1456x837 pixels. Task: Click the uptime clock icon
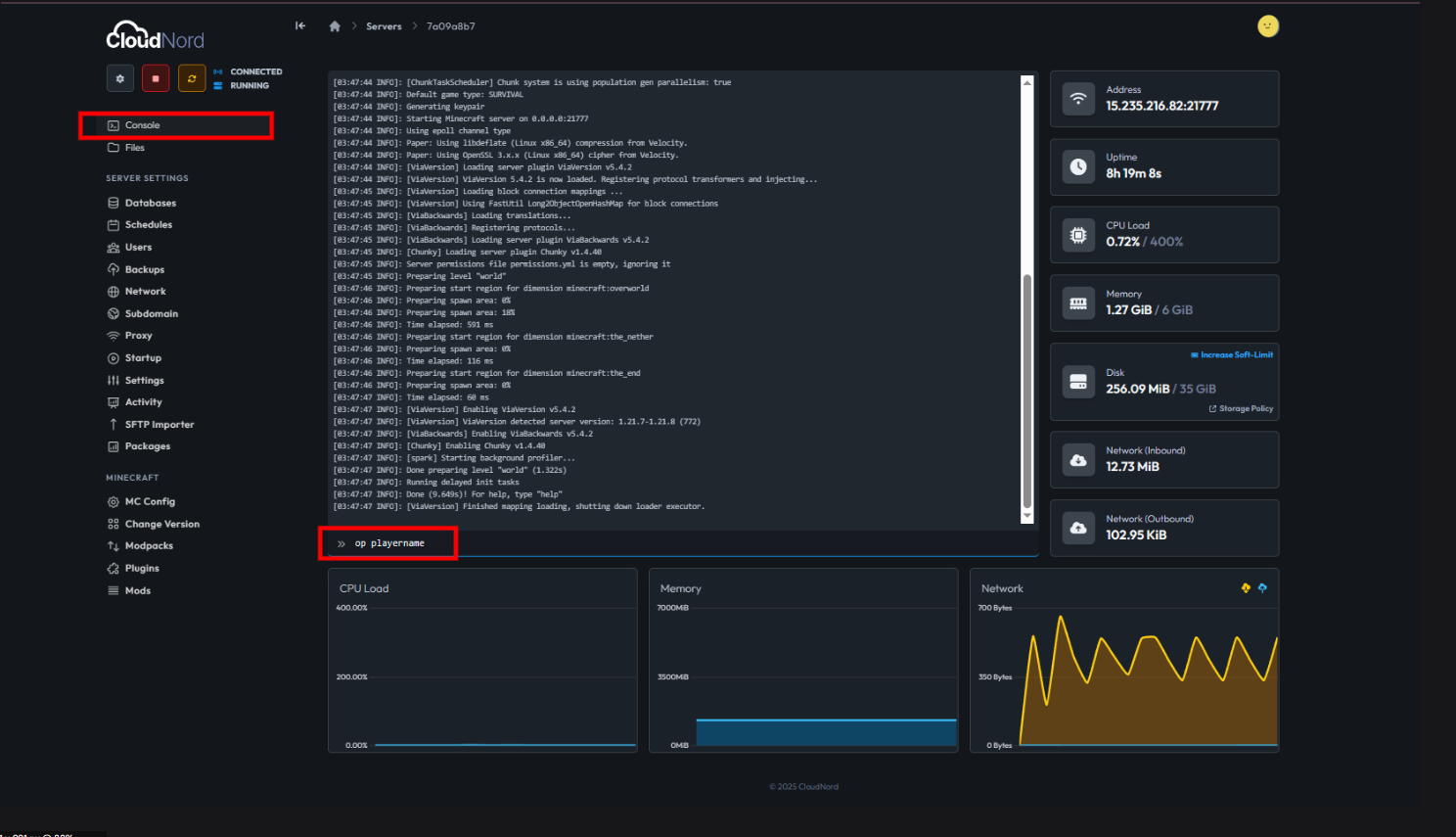1078,166
